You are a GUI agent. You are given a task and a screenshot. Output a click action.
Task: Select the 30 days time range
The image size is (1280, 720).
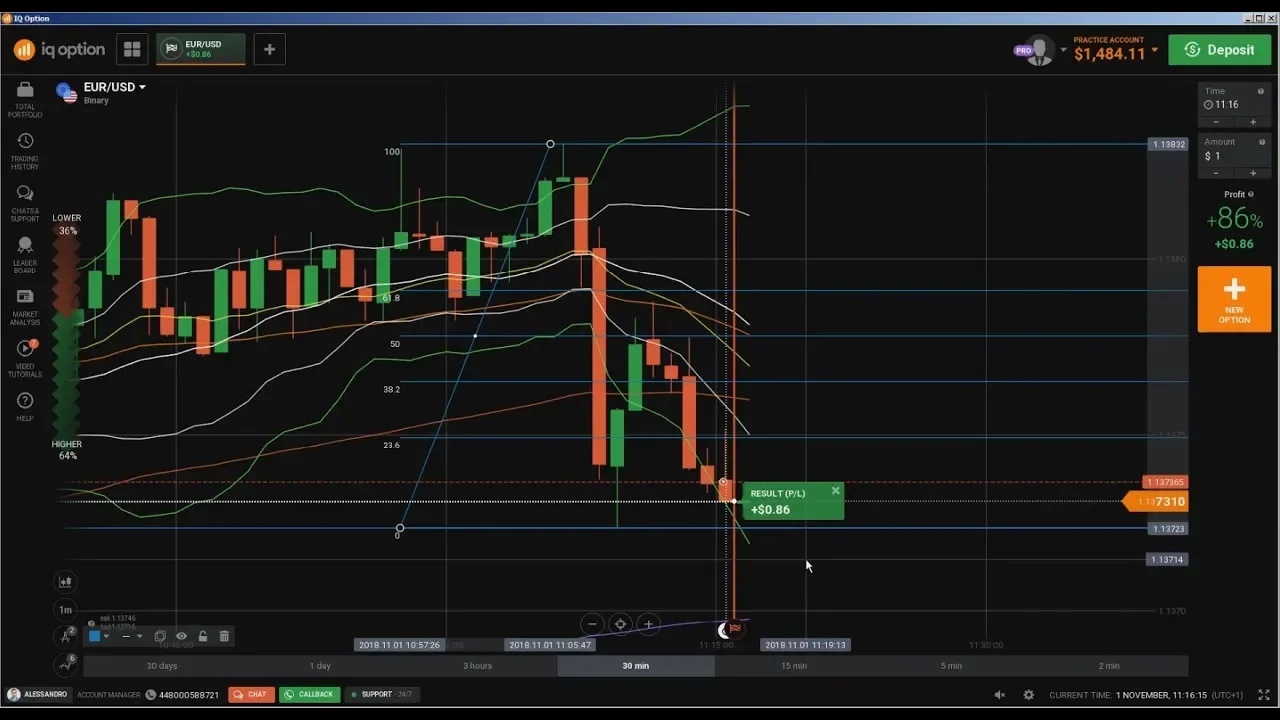[162, 666]
